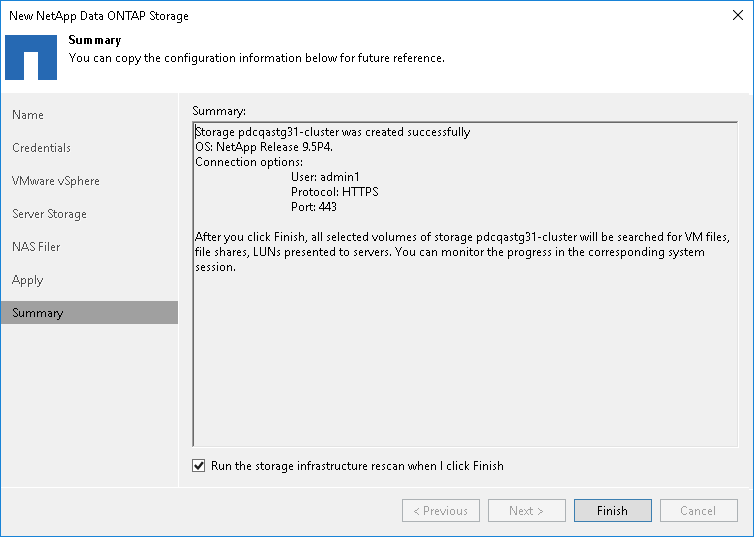Image resolution: width=754 pixels, height=537 pixels.
Task: Click the 'Connection options:' line
Action: point(249,162)
